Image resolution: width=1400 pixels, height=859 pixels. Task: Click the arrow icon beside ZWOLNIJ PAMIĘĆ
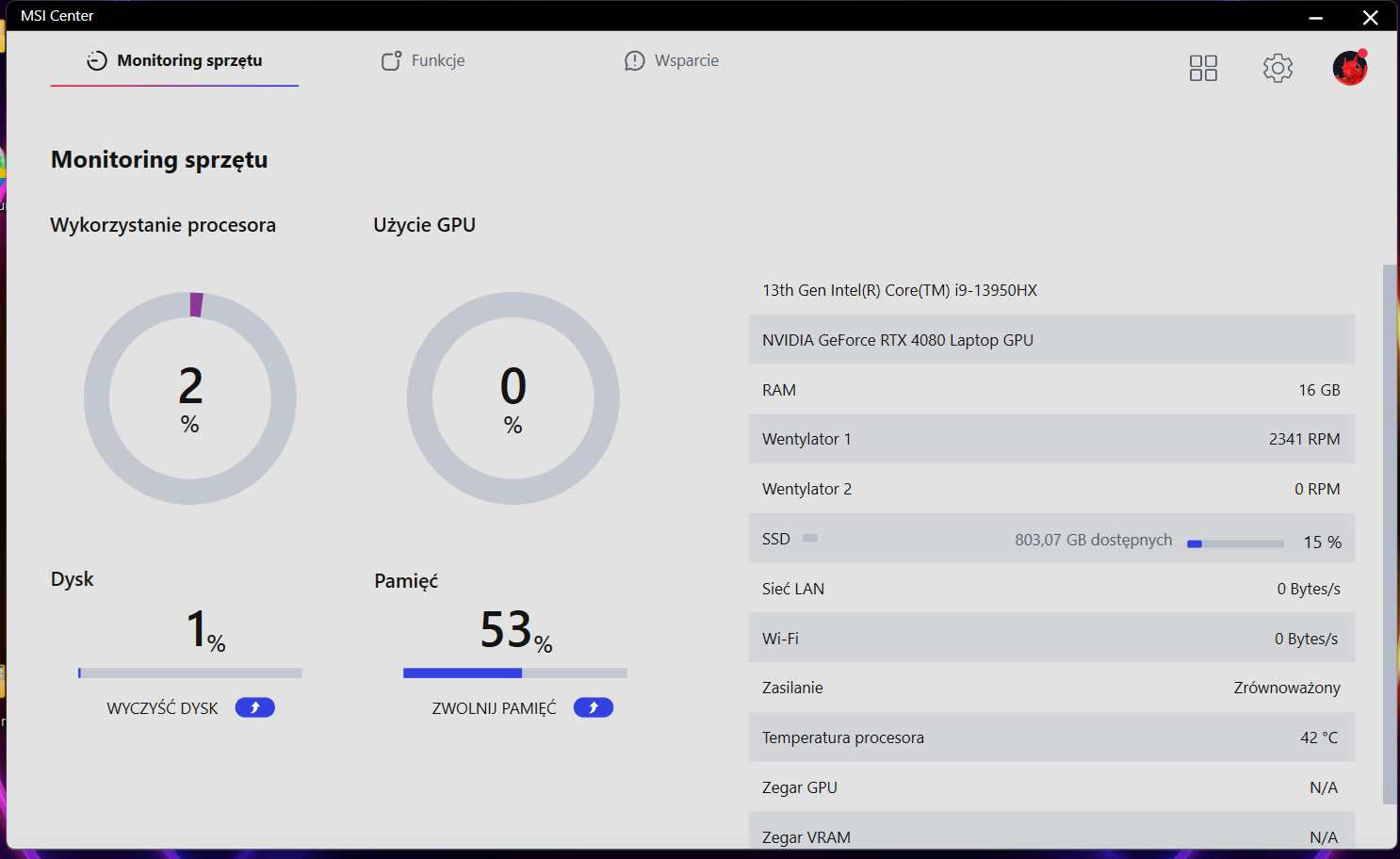click(593, 707)
